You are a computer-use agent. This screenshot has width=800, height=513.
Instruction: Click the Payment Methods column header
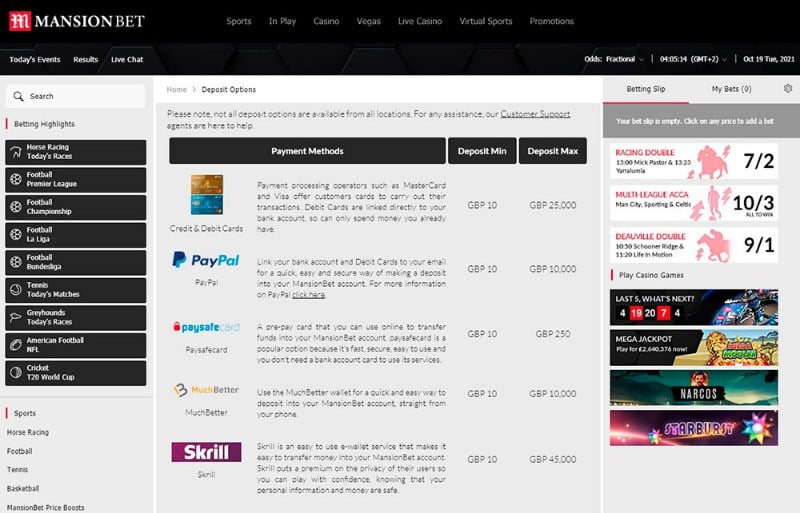[307, 151]
